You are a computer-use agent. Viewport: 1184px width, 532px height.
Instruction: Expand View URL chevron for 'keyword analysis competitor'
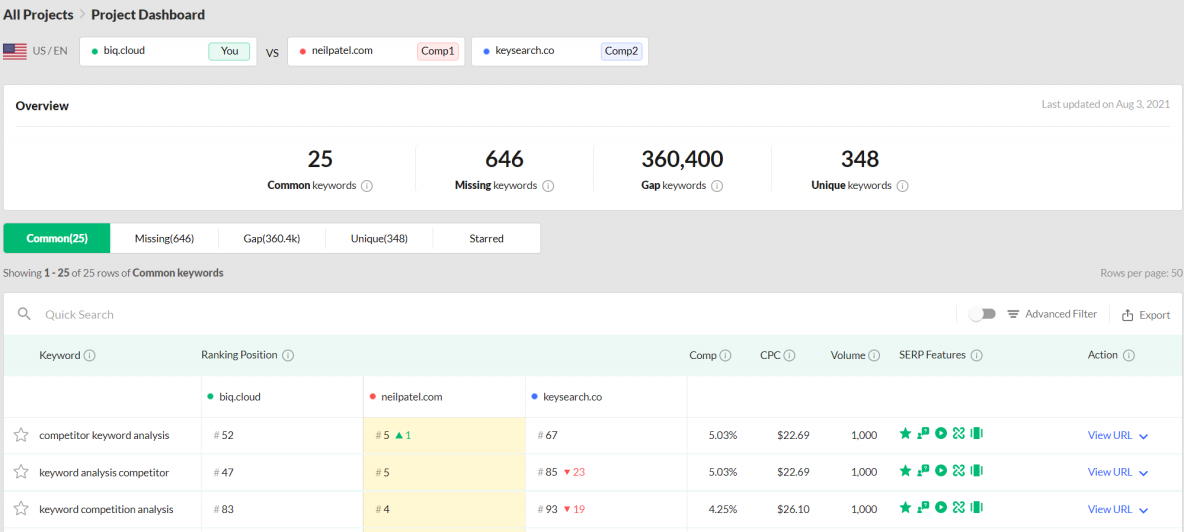[x=1143, y=473]
